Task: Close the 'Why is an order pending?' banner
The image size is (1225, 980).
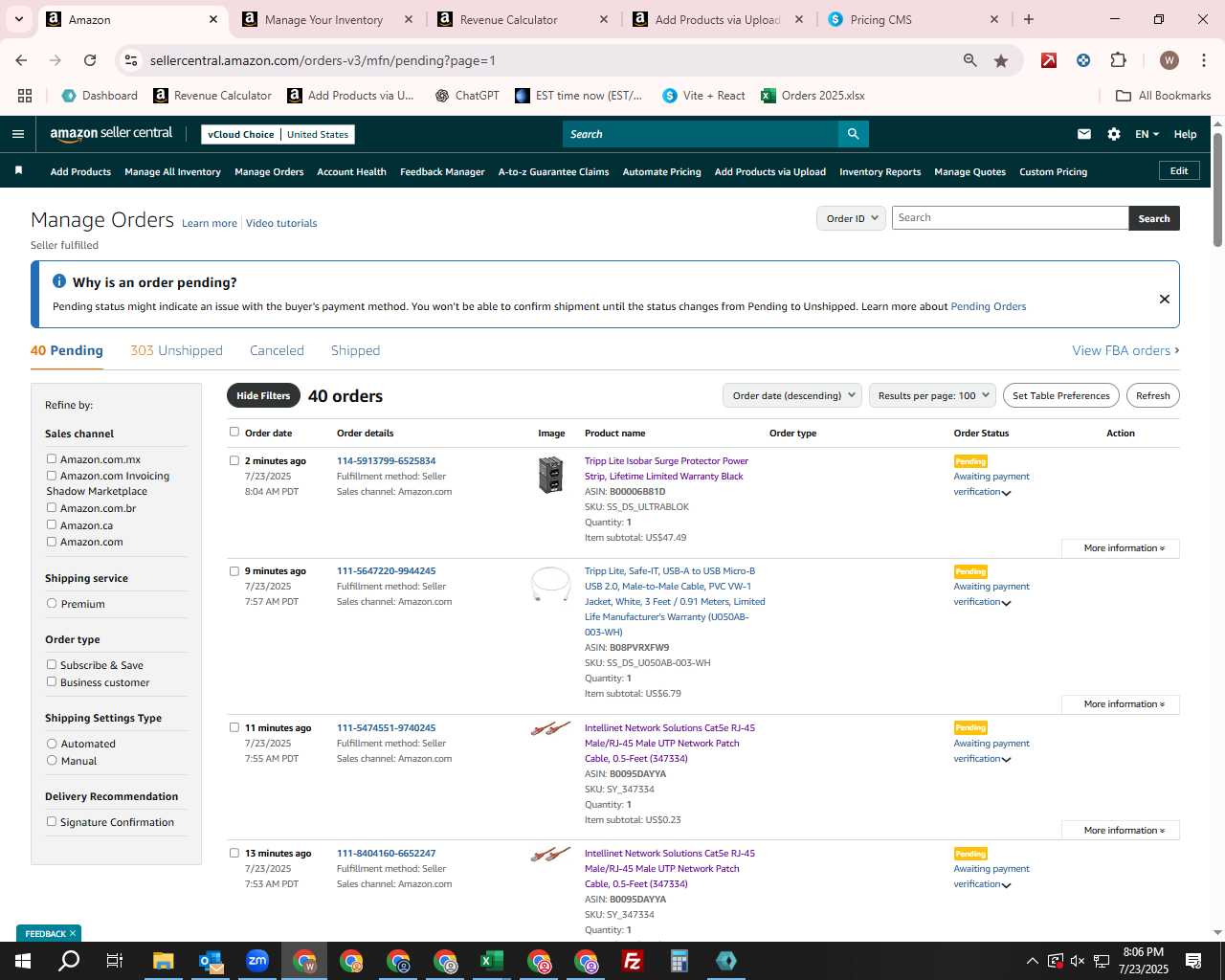Action: 1165,299
